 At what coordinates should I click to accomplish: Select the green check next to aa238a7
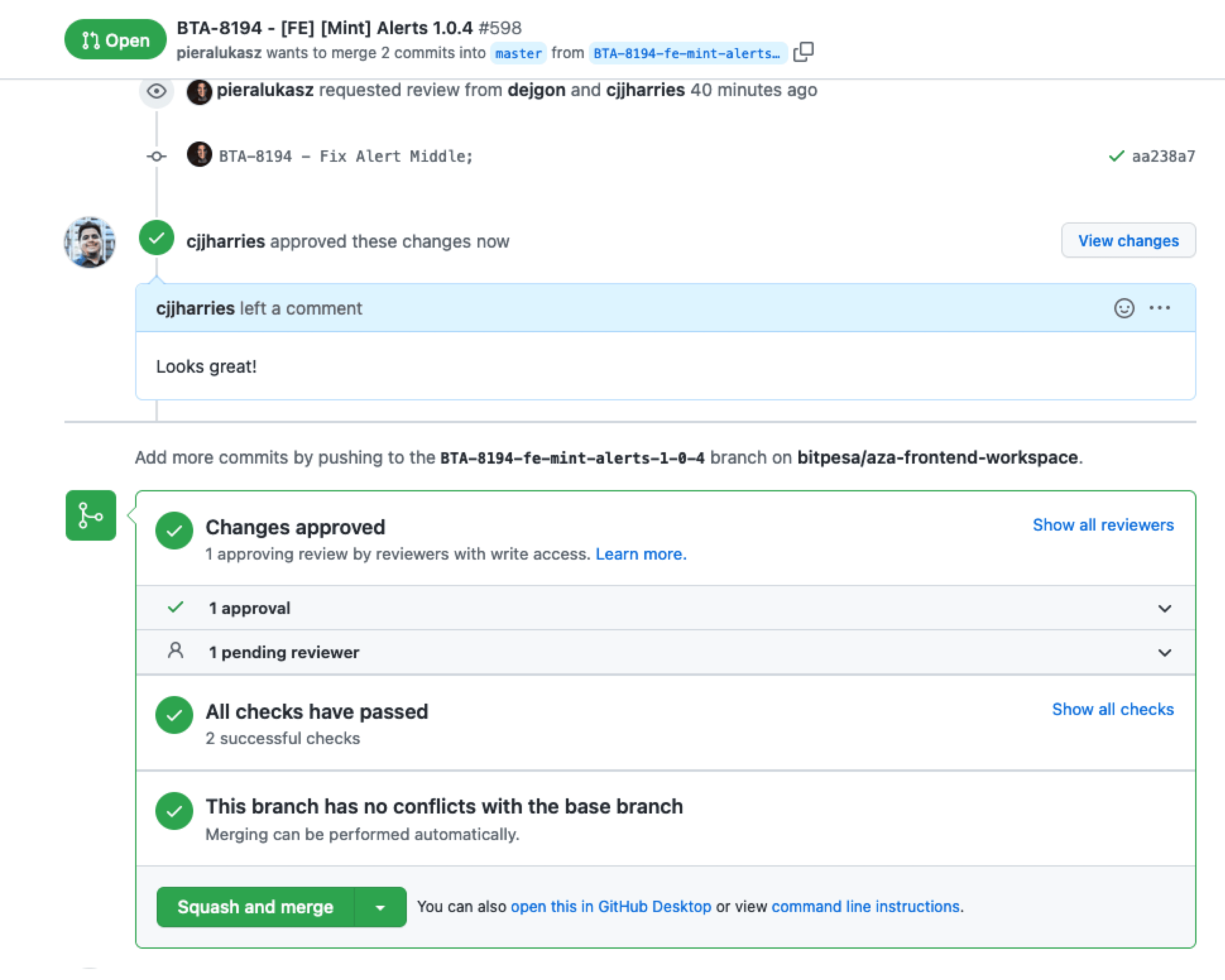click(x=1117, y=156)
